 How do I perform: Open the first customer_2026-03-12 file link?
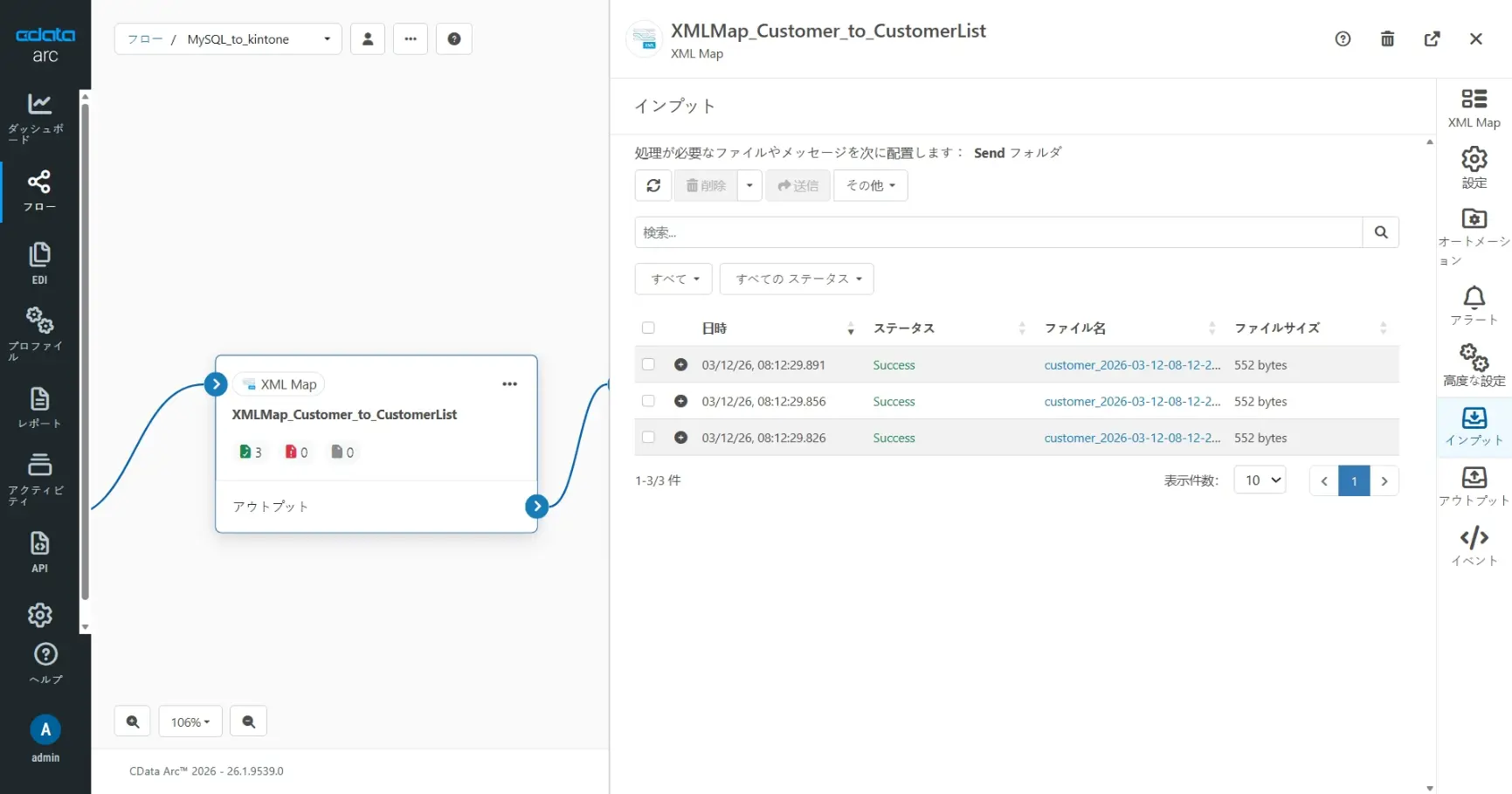[1131, 365]
